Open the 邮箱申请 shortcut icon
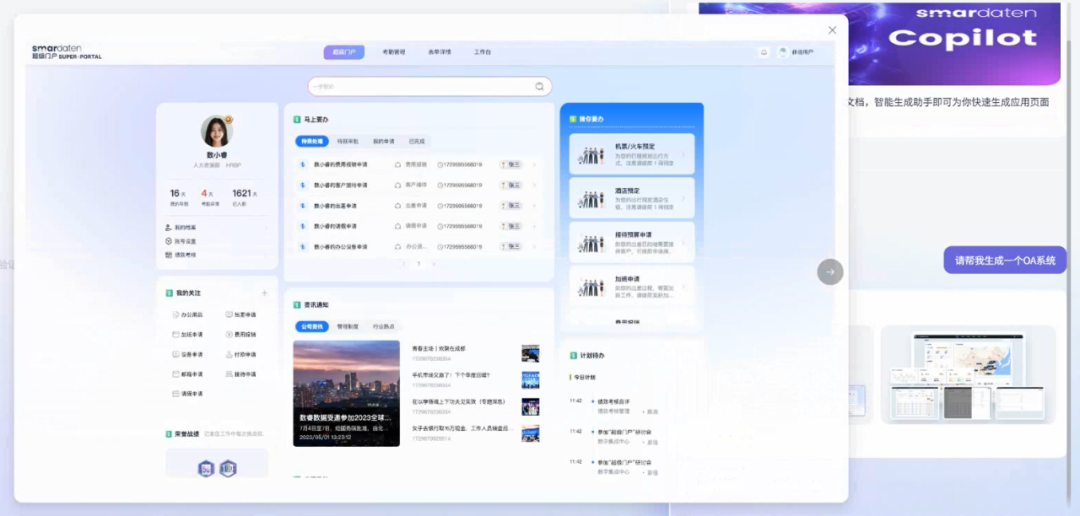Screen dimensions: 1080x516 [x=176, y=374]
